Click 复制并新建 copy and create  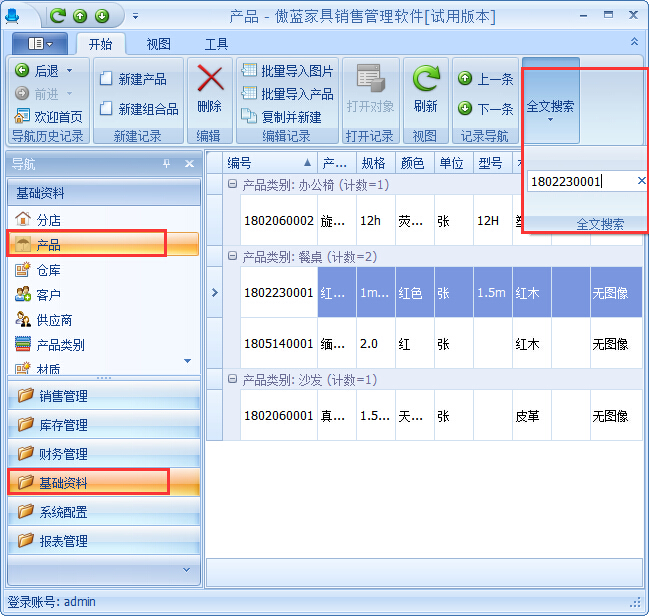(281, 117)
